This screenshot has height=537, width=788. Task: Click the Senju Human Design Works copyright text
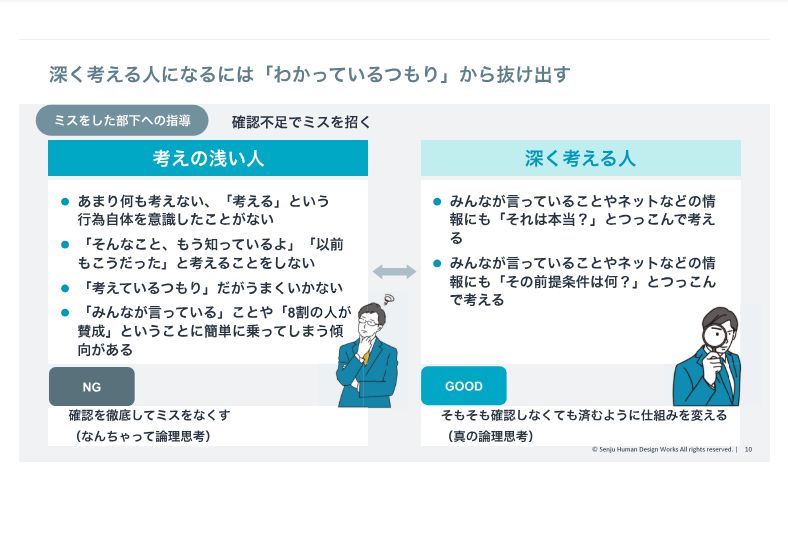(662, 450)
